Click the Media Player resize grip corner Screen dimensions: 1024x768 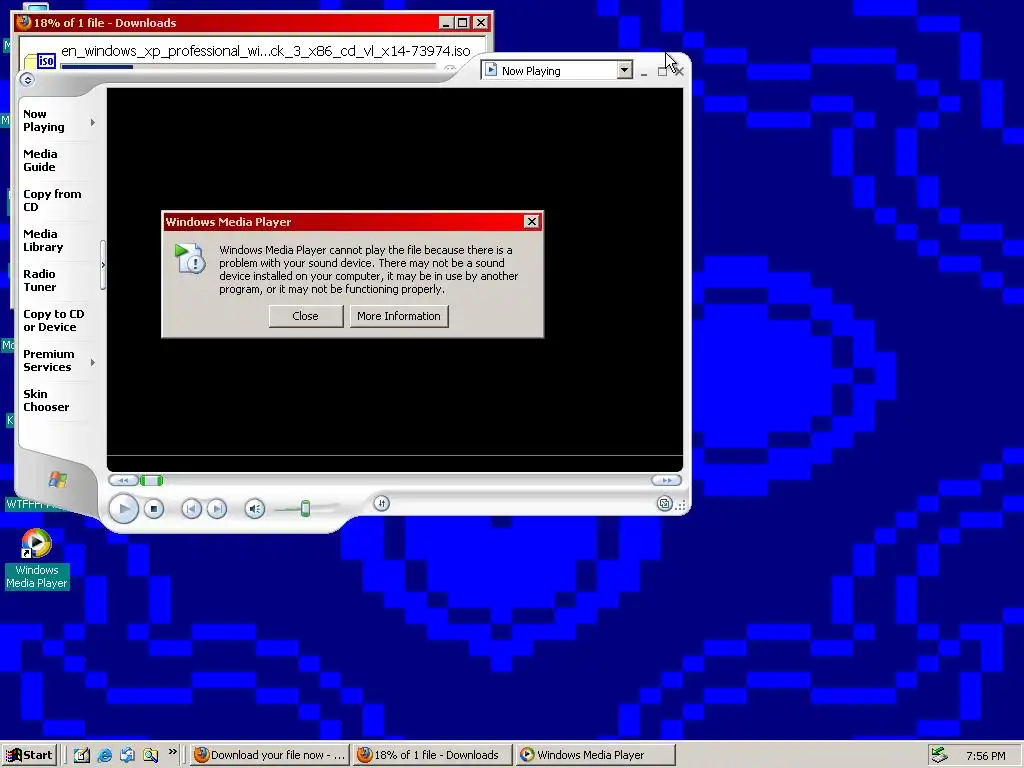[681, 506]
